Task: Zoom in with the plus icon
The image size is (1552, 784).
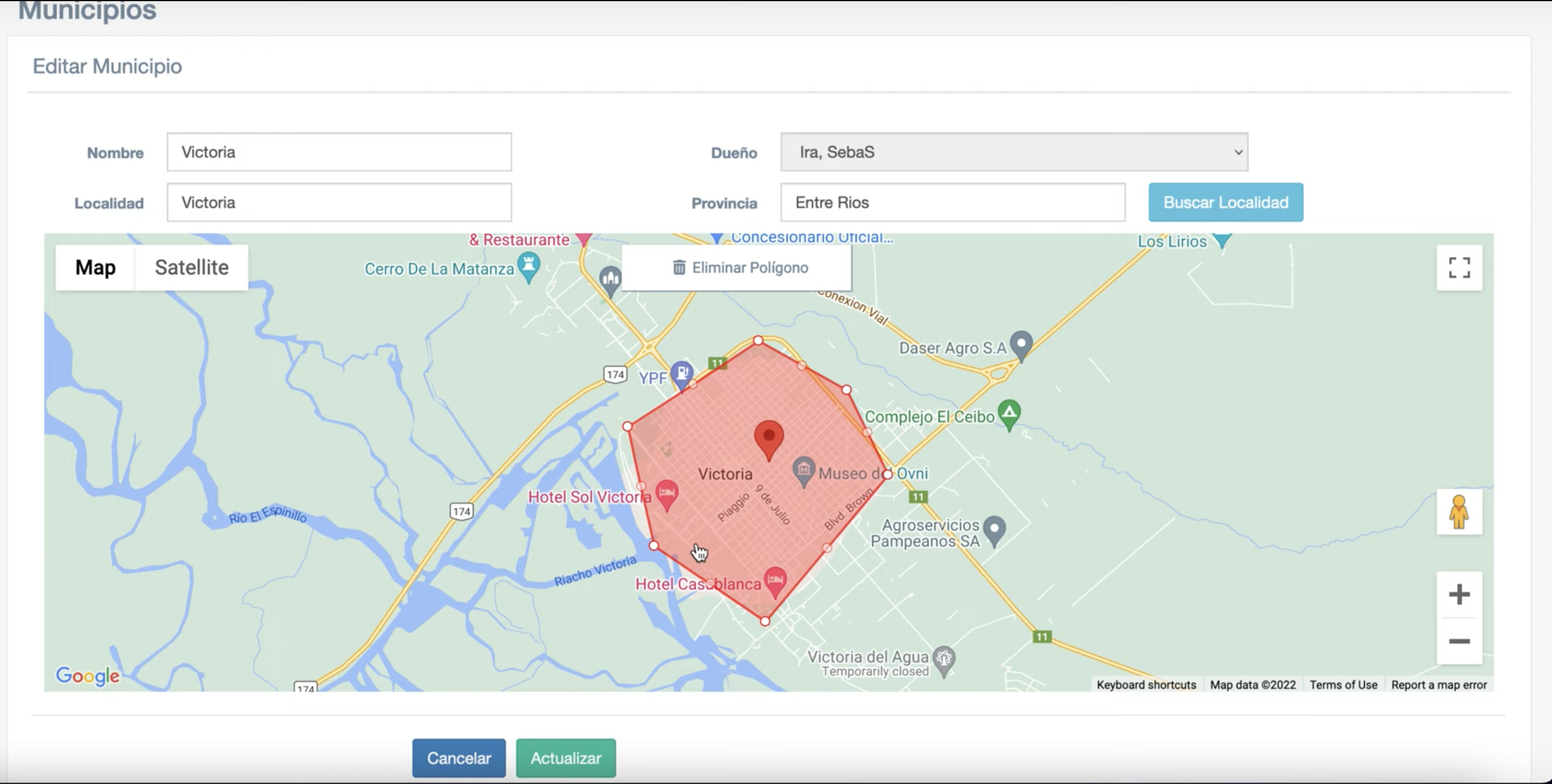Action: 1459,595
